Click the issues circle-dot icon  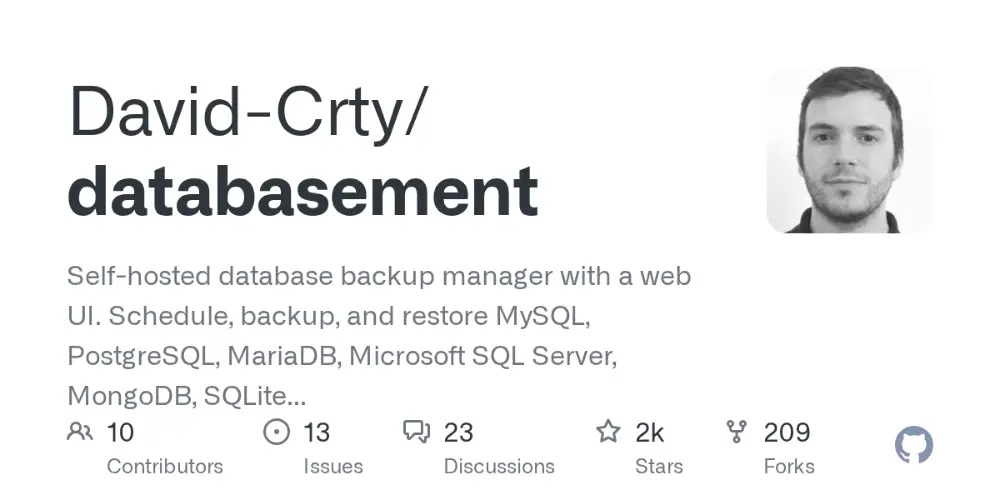pos(276,432)
